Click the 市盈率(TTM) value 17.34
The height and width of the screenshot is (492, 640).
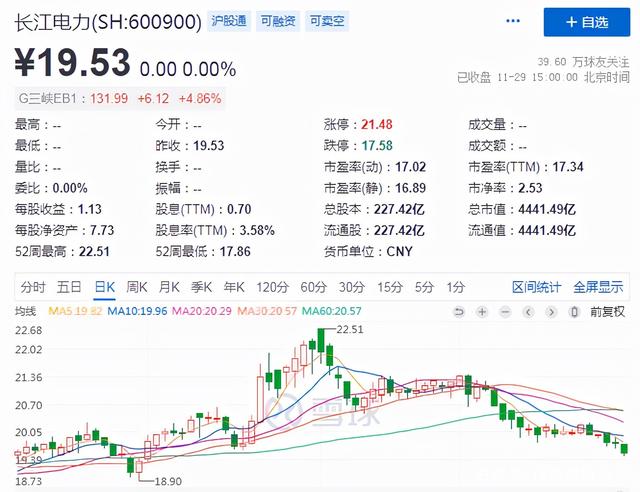coord(568,167)
